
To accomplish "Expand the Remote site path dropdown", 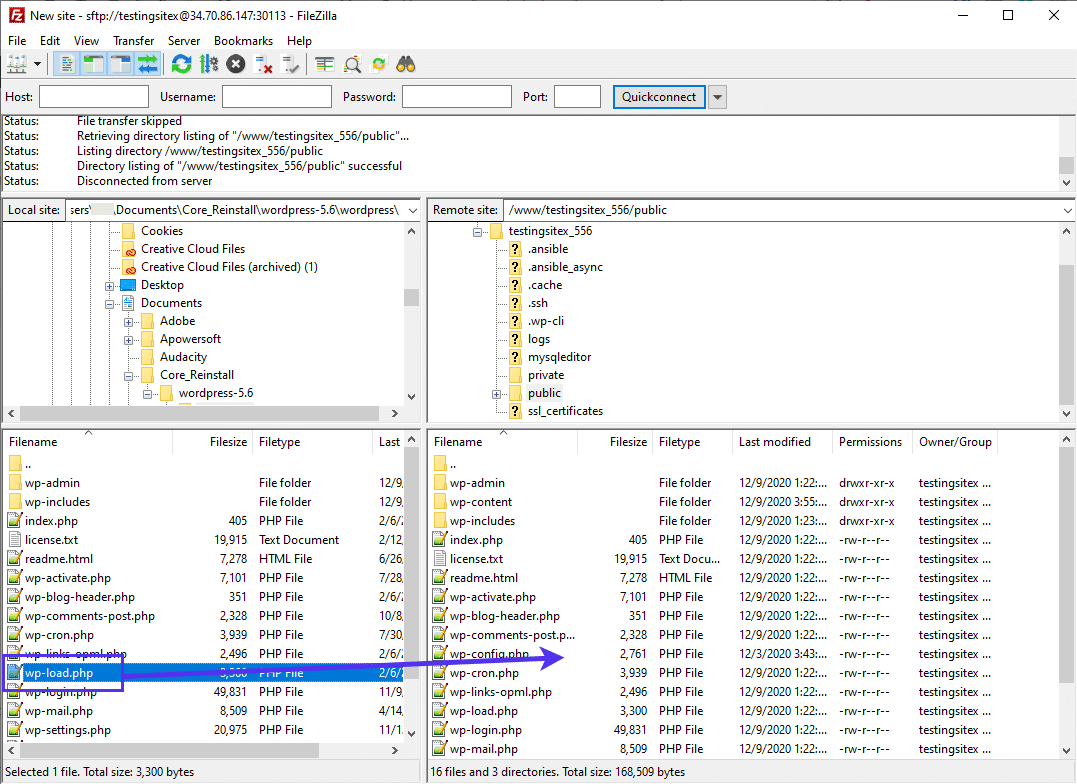I will [1065, 210].
